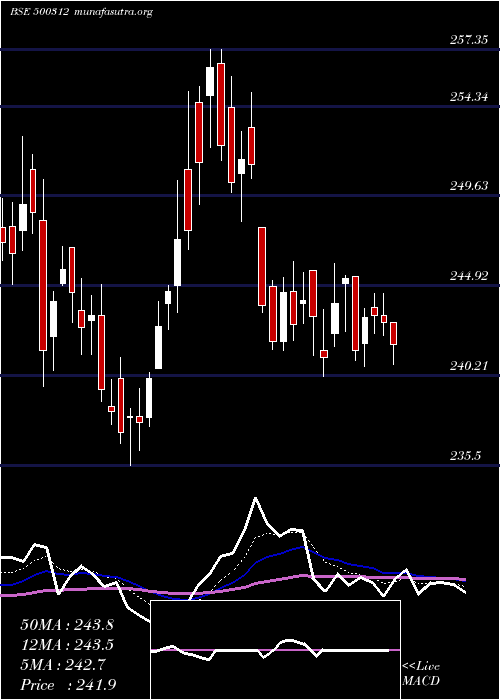Click the 12MA : 243.5 value
Viewport: 500px width, 700px height.
pyautogui.click(x=67, y=645)
